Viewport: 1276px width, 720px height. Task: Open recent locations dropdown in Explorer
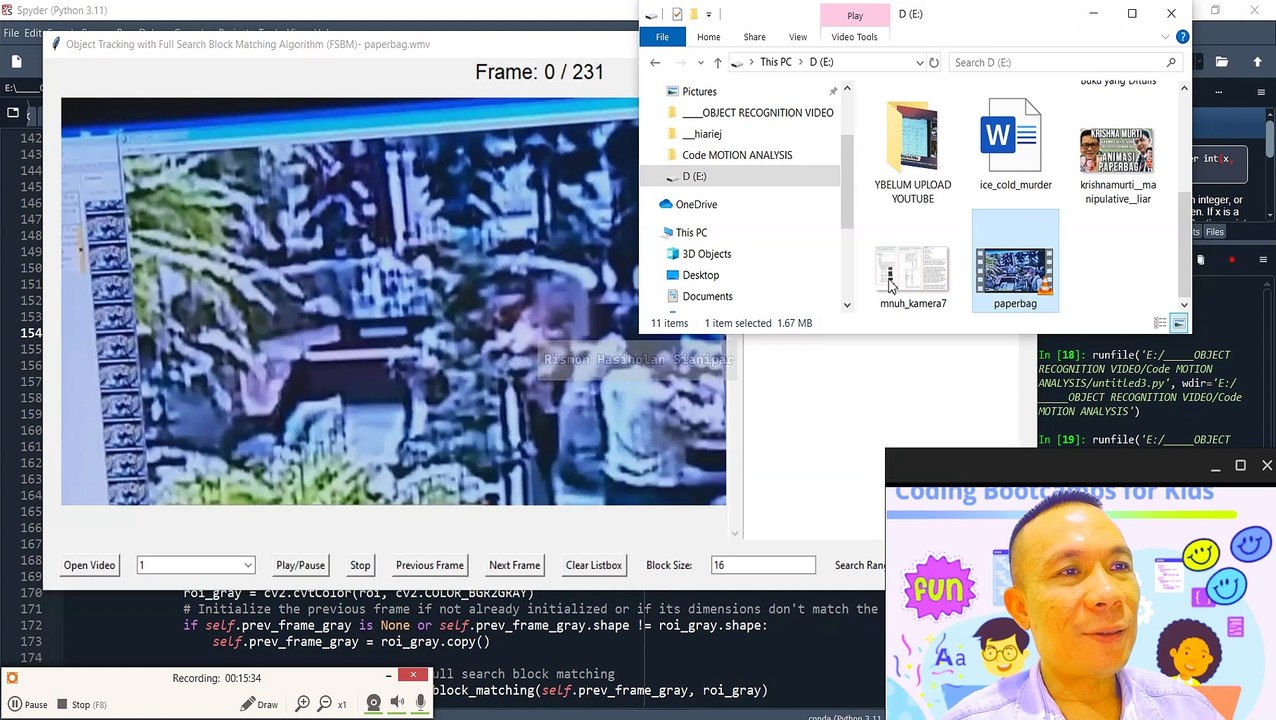tap(700, 62)
